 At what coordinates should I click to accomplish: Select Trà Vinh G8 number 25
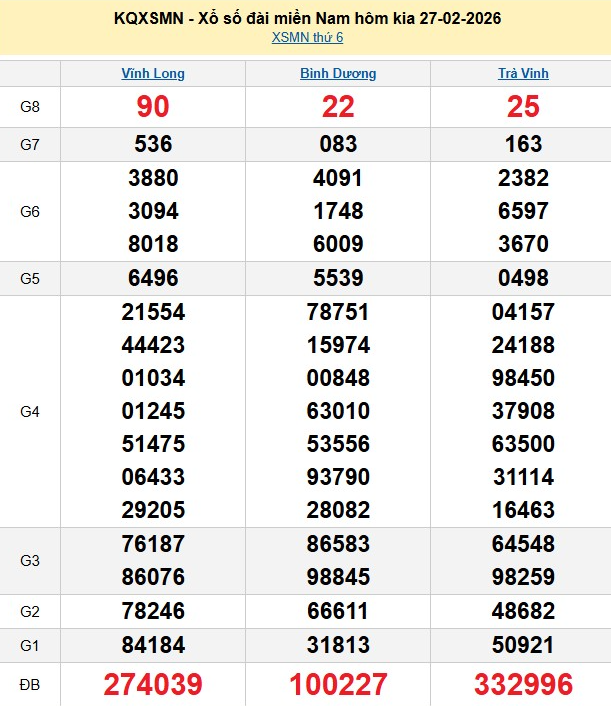(x=523, y=107)
